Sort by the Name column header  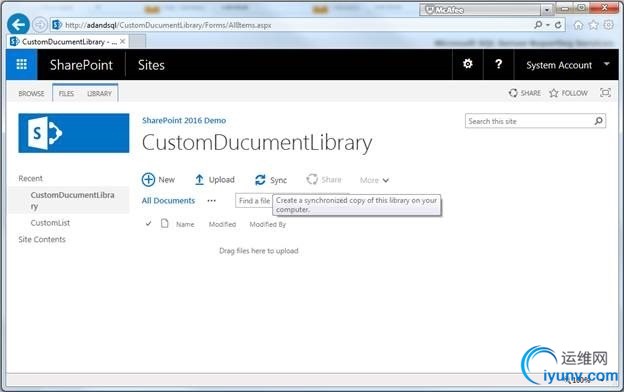185,224
